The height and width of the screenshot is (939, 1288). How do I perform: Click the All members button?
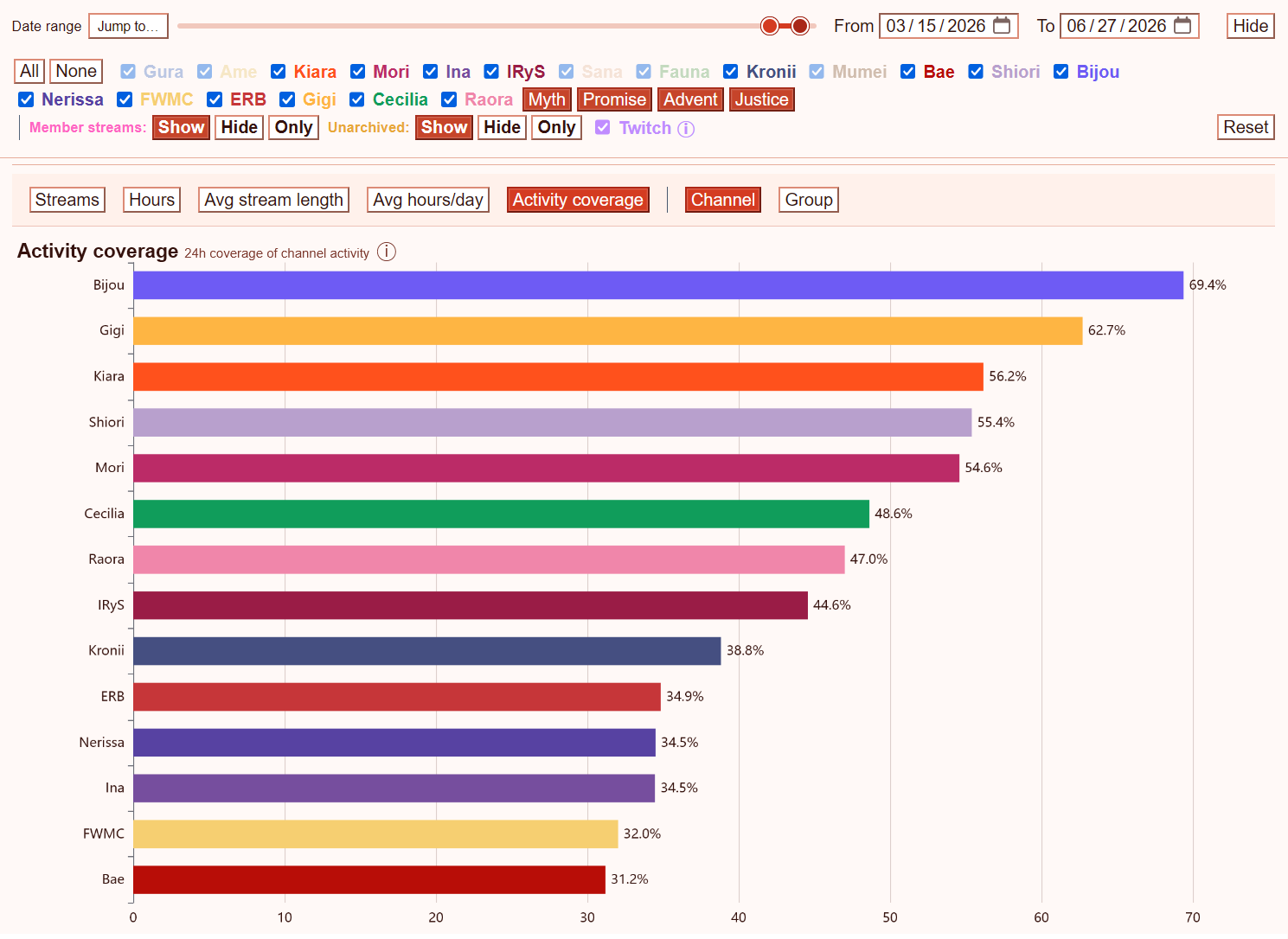click(x=29, y=71)
